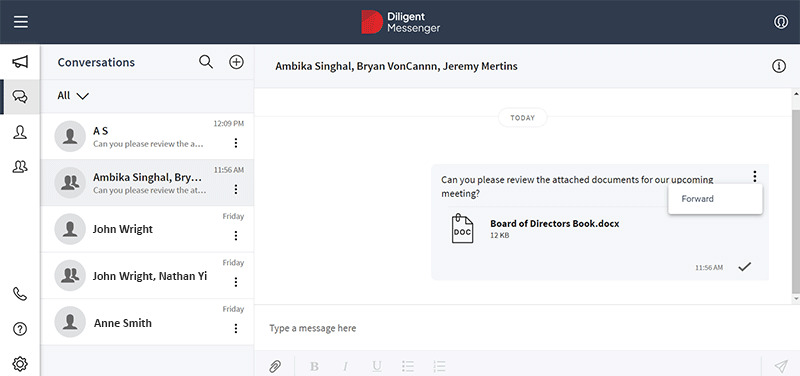Screen dimensions: 800x376
Task: Attach a file using paperclip icon
Action: tap(275, 366)
